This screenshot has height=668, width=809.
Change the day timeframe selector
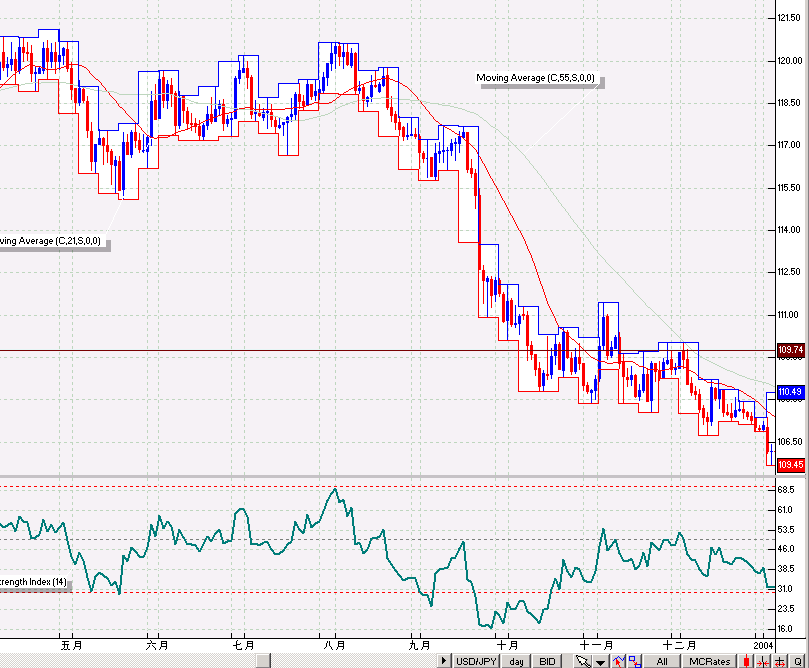516,661
